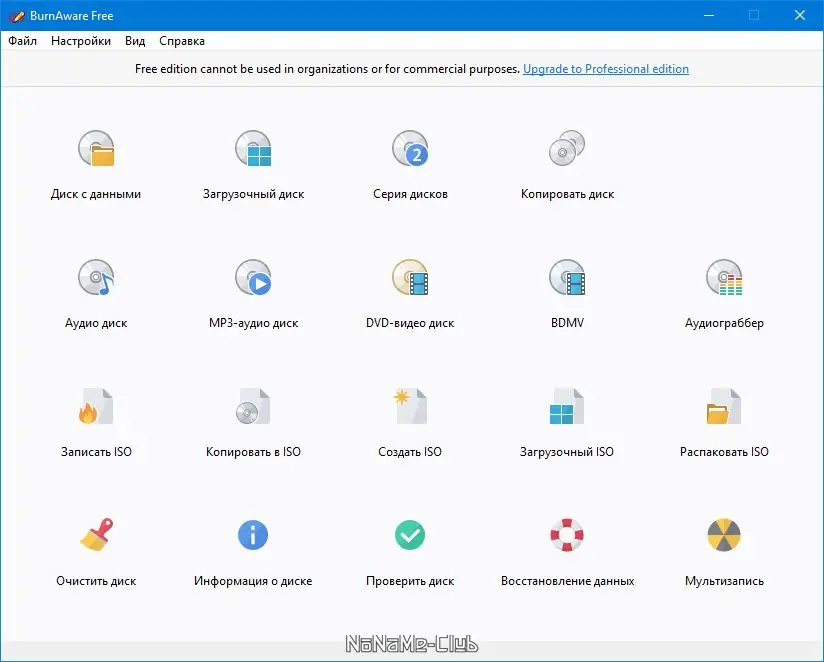Select the BDMV disc icon
The width and height of the screenshot is (824, 662).
(x=567, y=277)
